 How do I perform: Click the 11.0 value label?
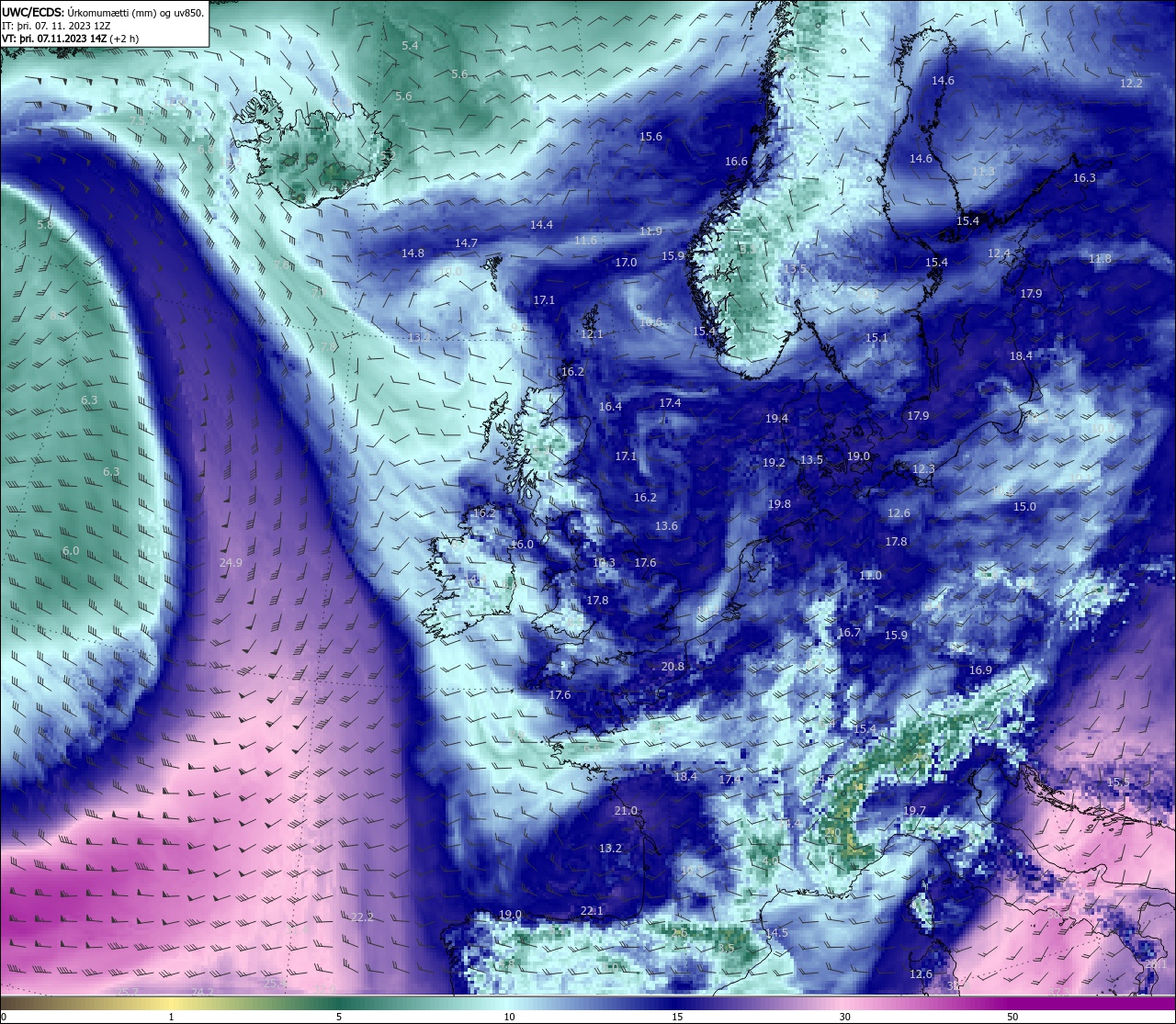870,576
